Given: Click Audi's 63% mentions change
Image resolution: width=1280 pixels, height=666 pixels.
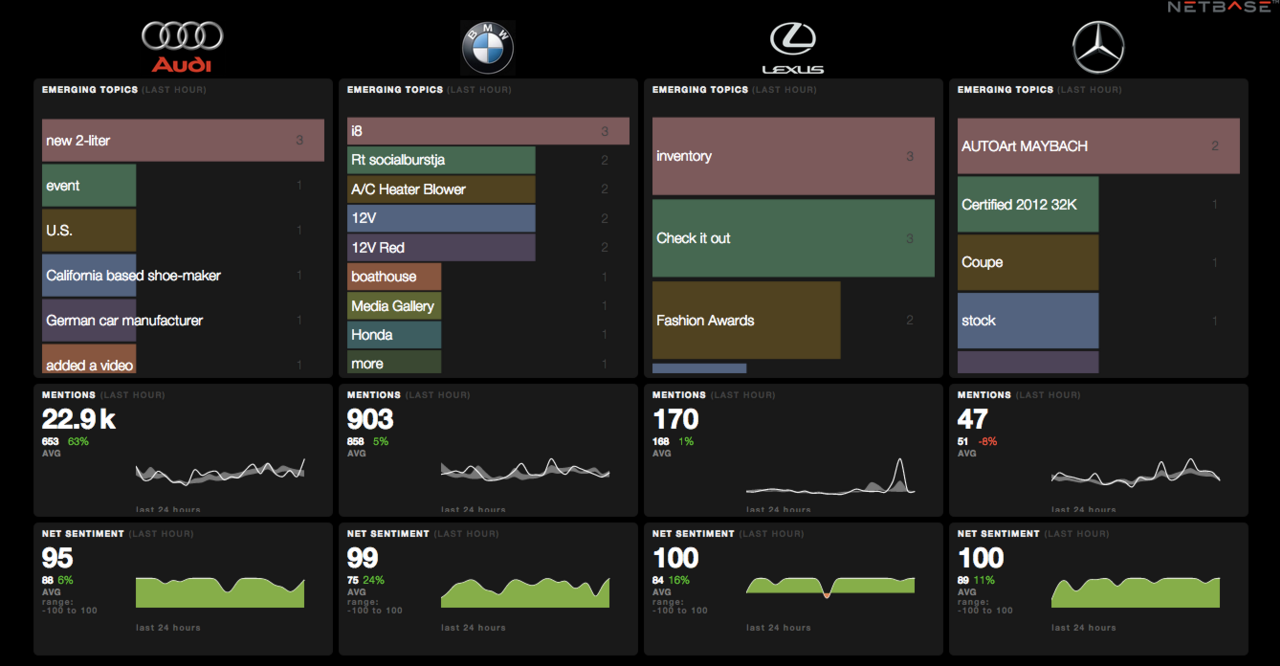Looking at the screenshot, I should tap(78, 441).
